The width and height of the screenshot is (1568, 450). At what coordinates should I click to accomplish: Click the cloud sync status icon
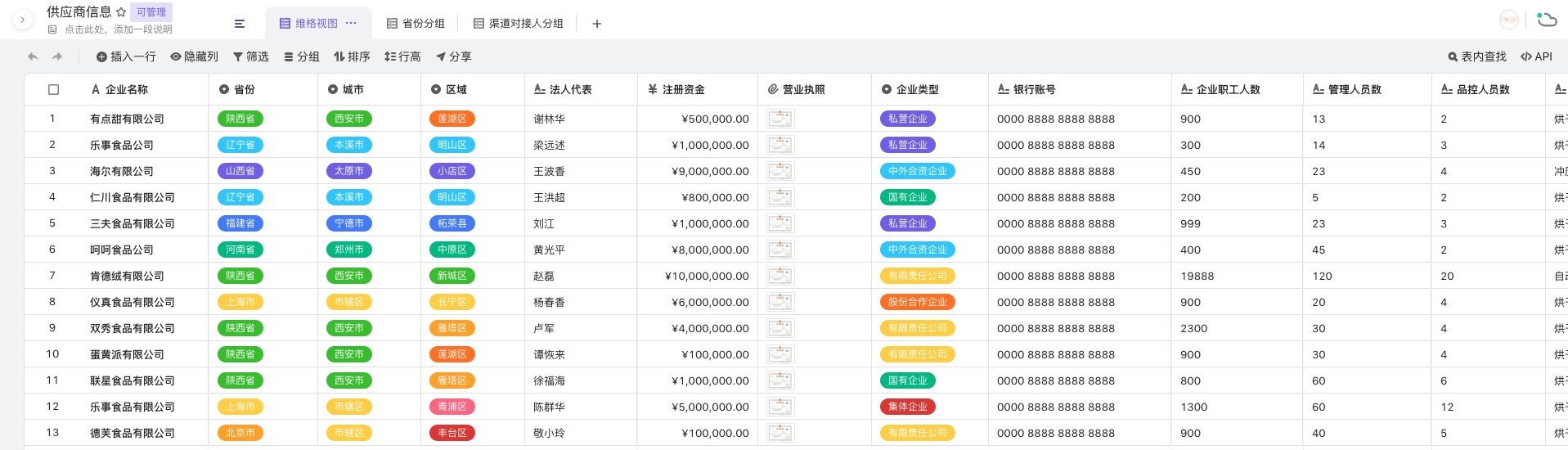[1546, 19]
